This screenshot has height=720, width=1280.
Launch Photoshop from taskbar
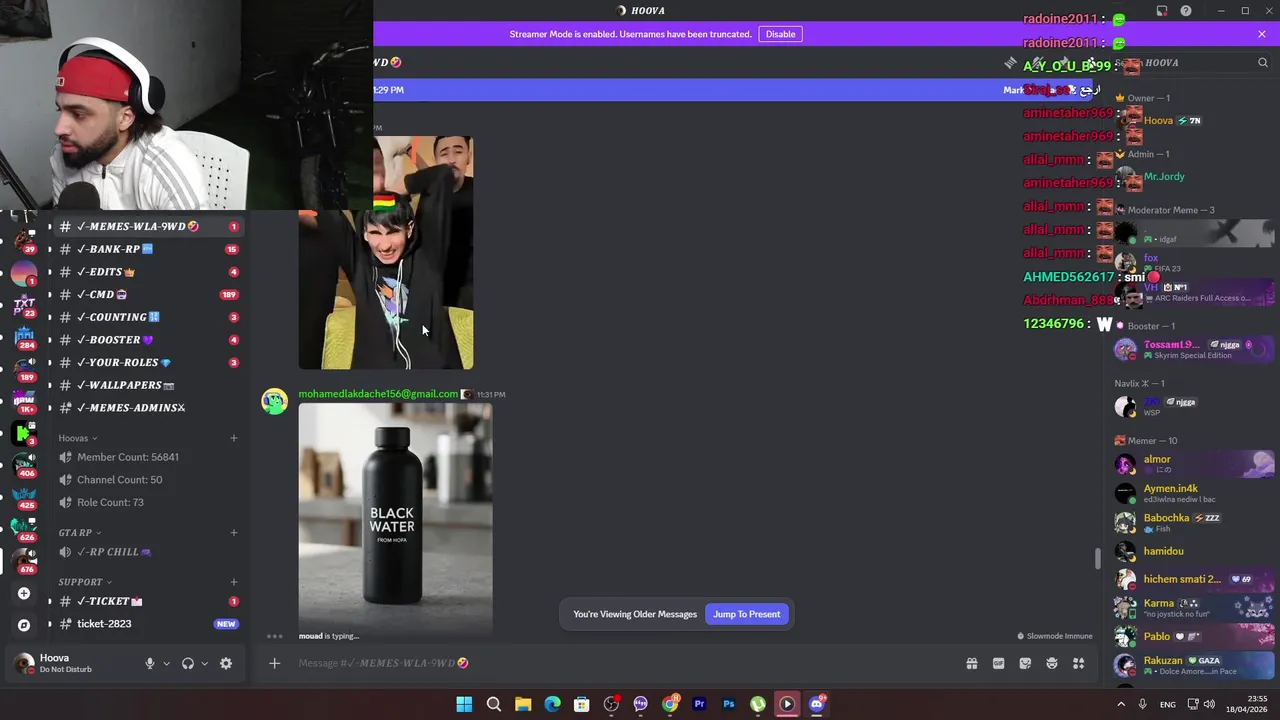pyautogui.click(x=729, y=704)
